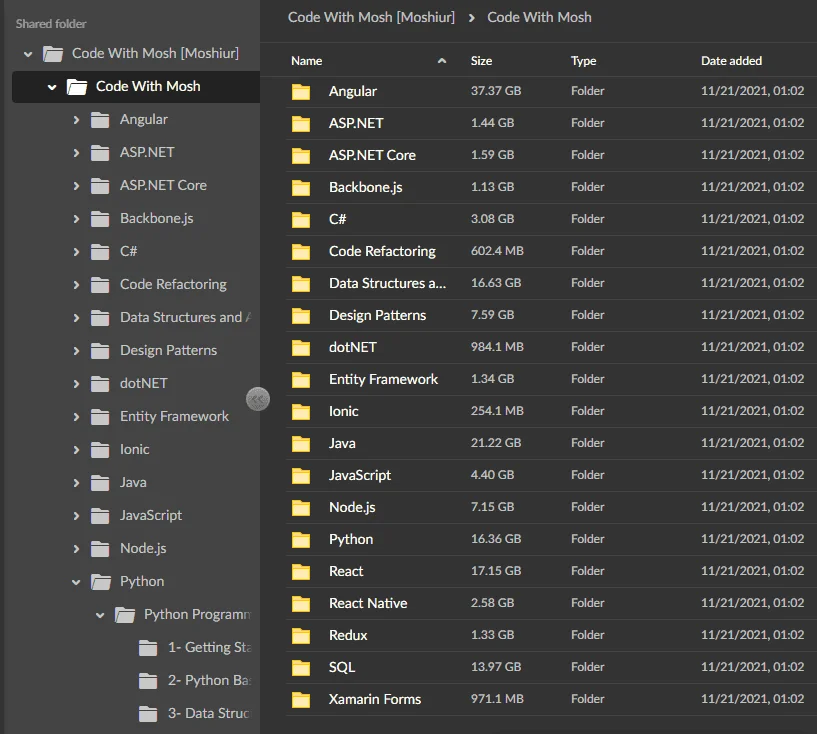Expand the Design Patterns tree node
Screen dimensions: 817x734
click(76, 351)
